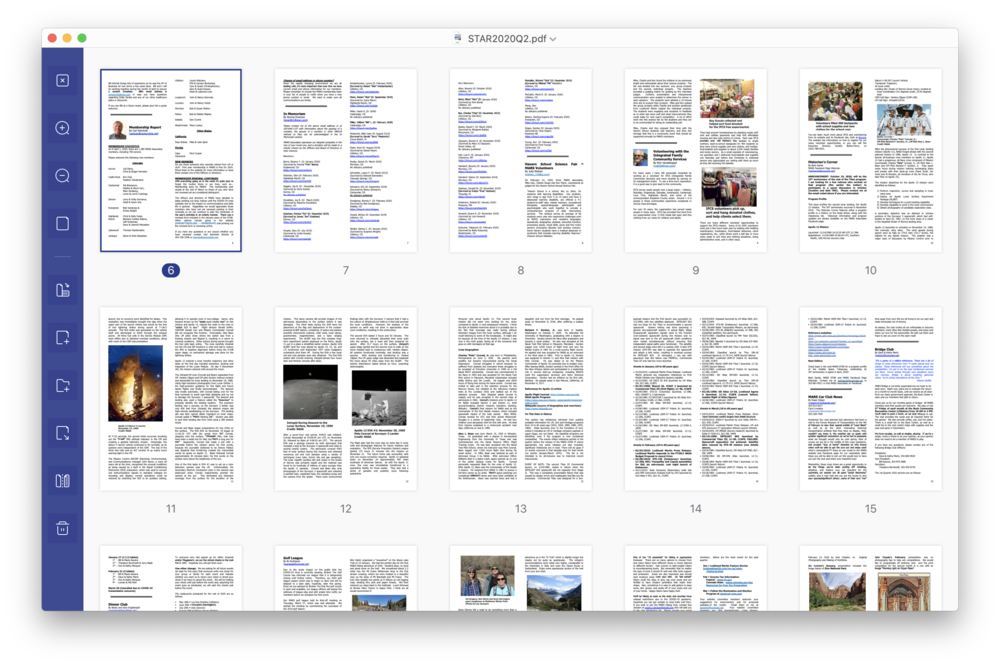This screenshot has height=666, width=1000.
Task: Select page 9 thumbnail
Action: (x=696, y=160)
